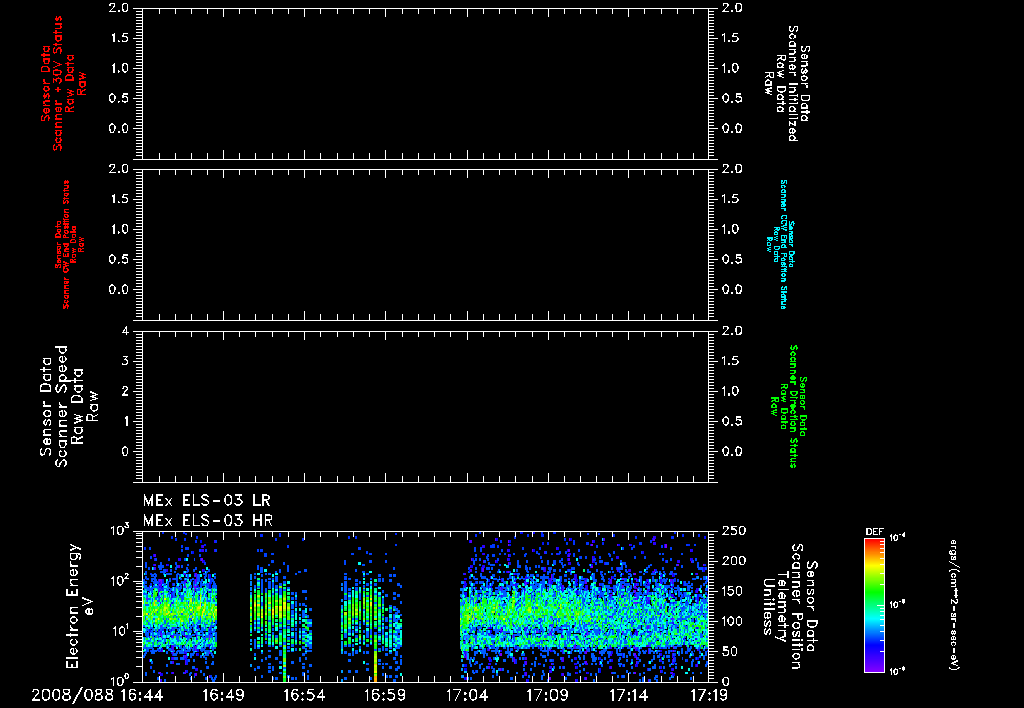Image resolution: width=1024 pixels, height=708 pixels.
Task: Click the red Scanner CW End Position Status label
Action: click(70, 244)
